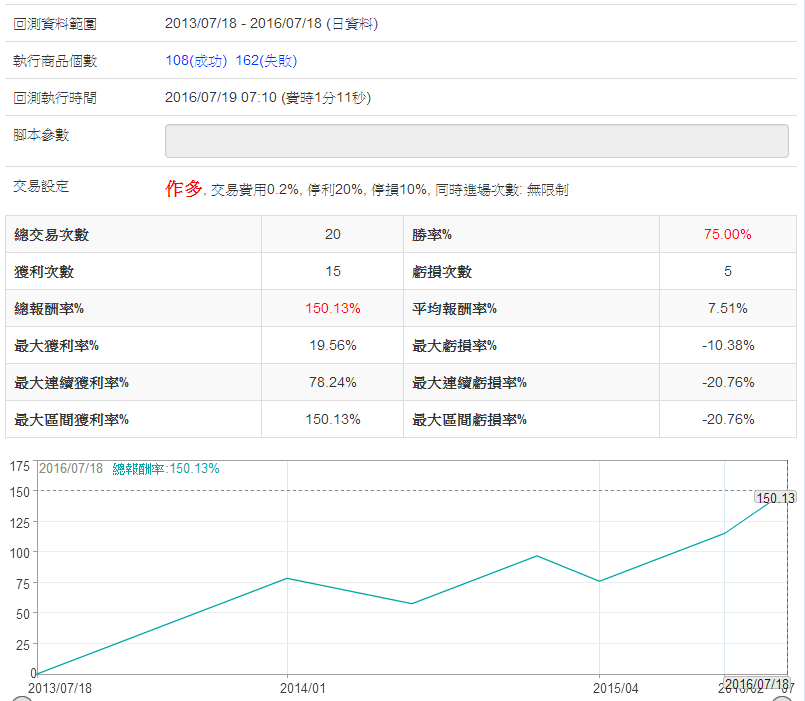Click the 2013/07/18 - 2016/07/18 date range text
Screen dimensions: 805x701
pos(271,24)
